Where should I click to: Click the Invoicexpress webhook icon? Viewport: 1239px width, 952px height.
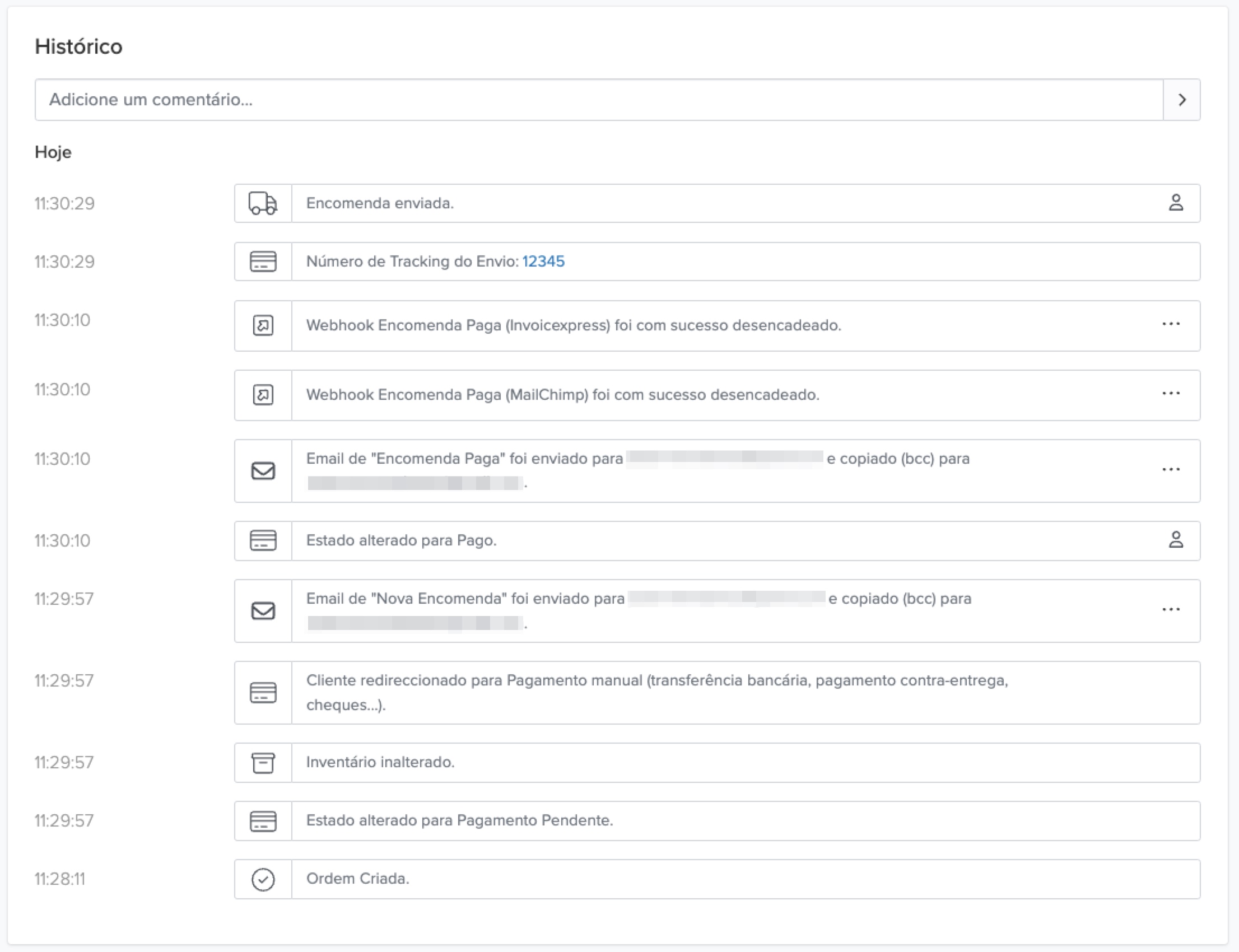(263, 325)
